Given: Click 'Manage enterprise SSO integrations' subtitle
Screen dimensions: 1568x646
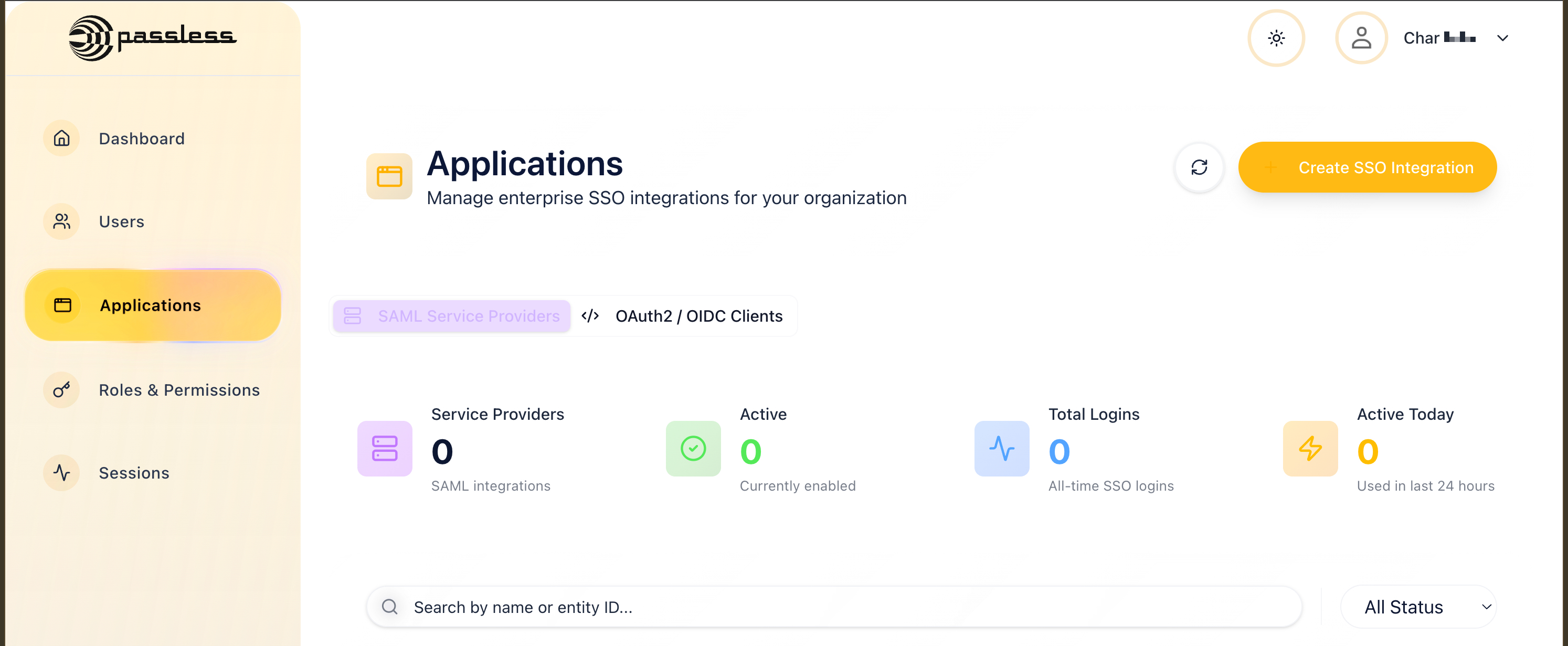Looking at the screenshot, I should click(x=666, y=198).
